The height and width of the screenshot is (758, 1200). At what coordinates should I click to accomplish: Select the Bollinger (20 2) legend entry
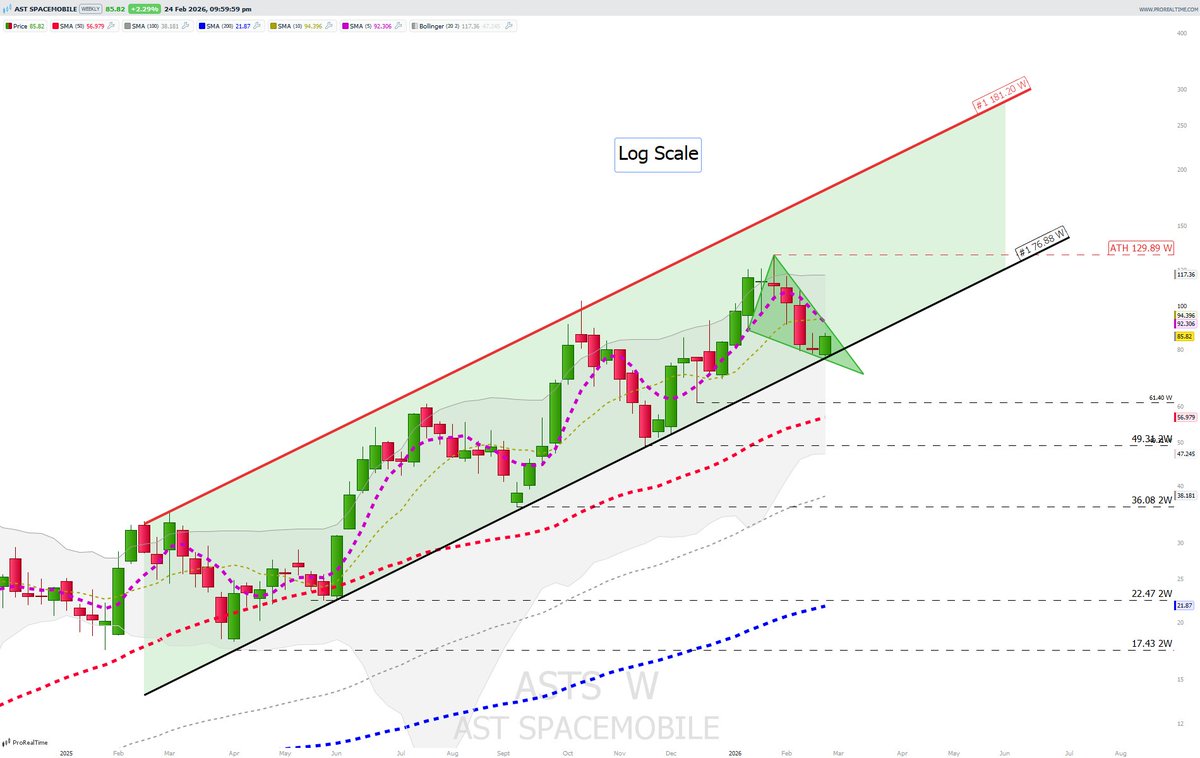[463, 26]
